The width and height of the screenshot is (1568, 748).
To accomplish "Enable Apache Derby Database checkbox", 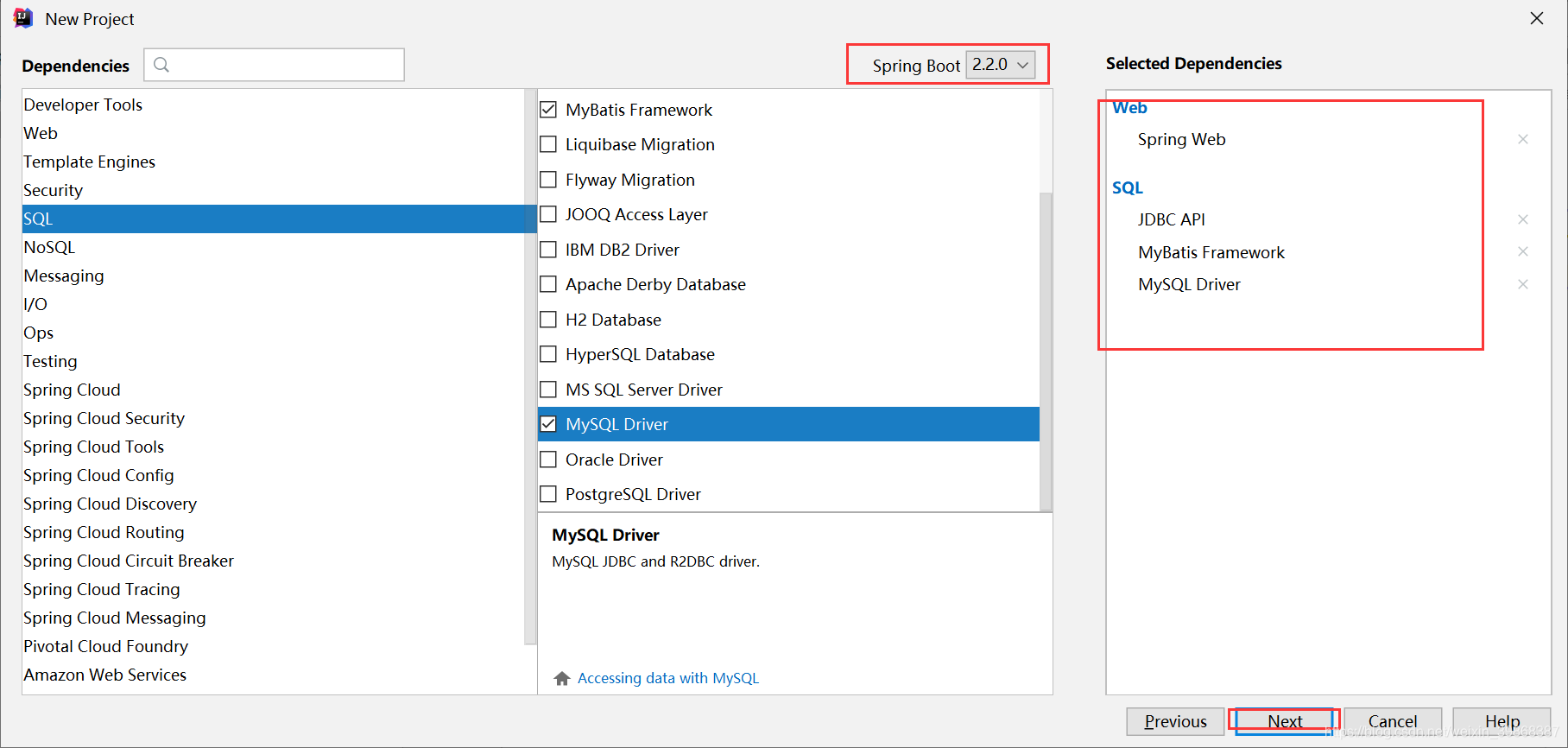I will click(x=548, y=284).
